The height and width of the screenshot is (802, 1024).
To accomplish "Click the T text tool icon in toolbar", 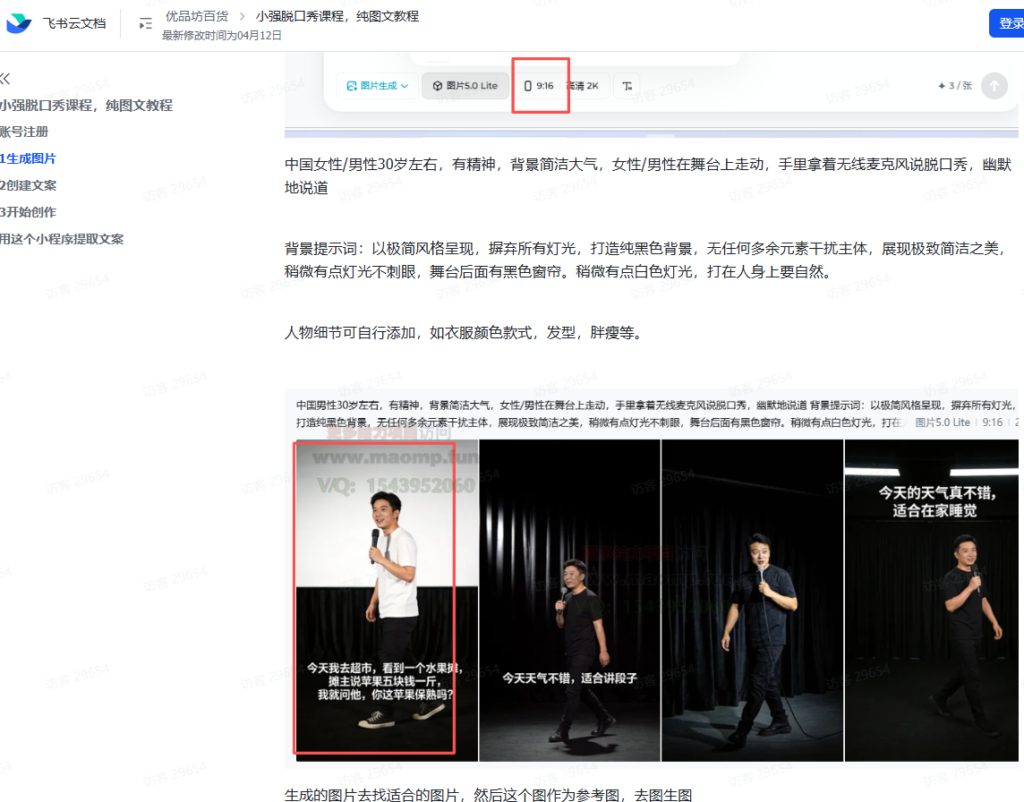I will [x=626, y=86].
